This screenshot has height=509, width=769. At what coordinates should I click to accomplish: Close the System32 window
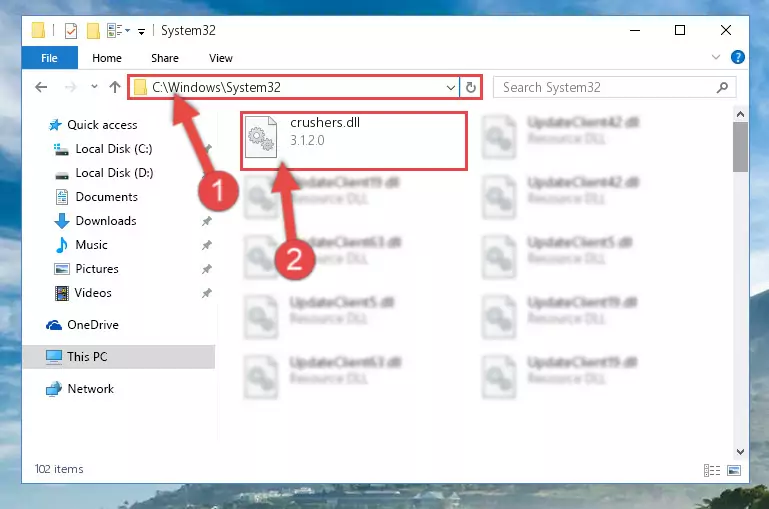point(726,30)
